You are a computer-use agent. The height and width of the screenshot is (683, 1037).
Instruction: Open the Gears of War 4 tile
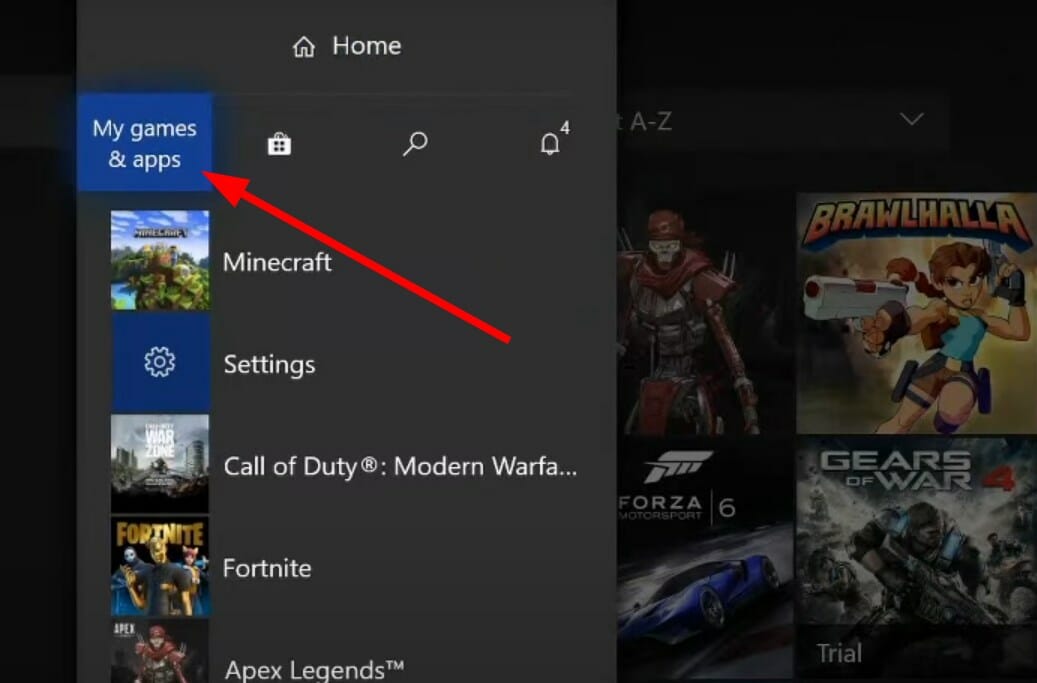click(917, 560)
